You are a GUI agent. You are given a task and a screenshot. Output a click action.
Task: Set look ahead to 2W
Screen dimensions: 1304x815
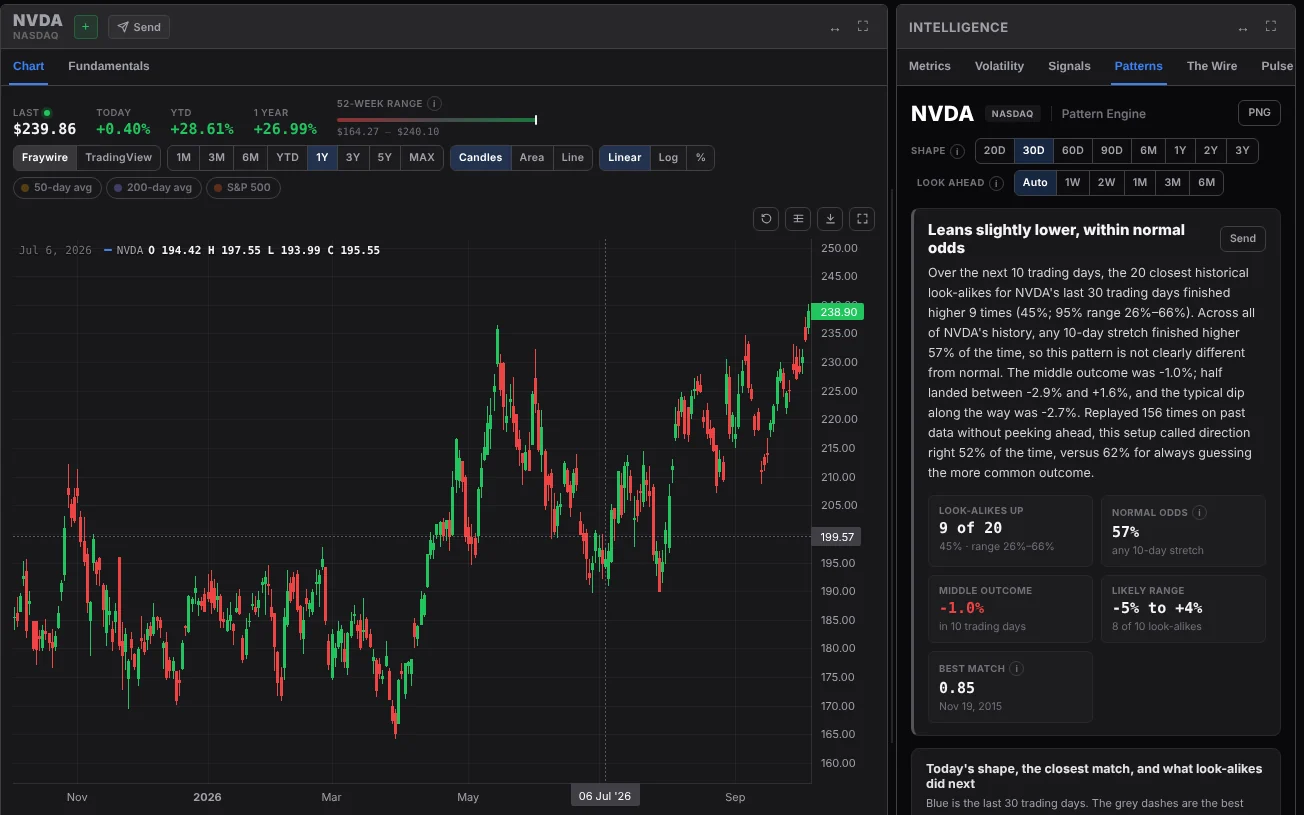(1105, 183)
